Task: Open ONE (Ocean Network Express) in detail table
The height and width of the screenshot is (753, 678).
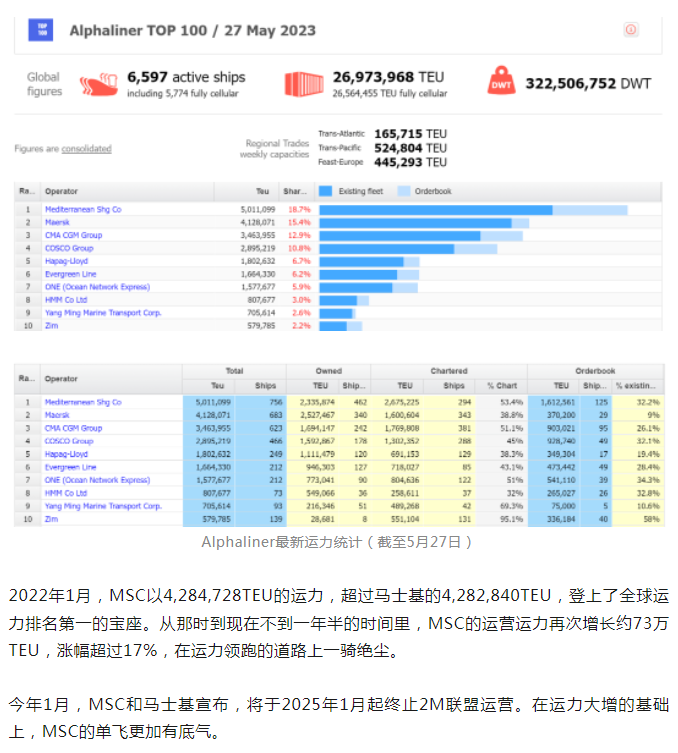Action: (x=97, y=480)
